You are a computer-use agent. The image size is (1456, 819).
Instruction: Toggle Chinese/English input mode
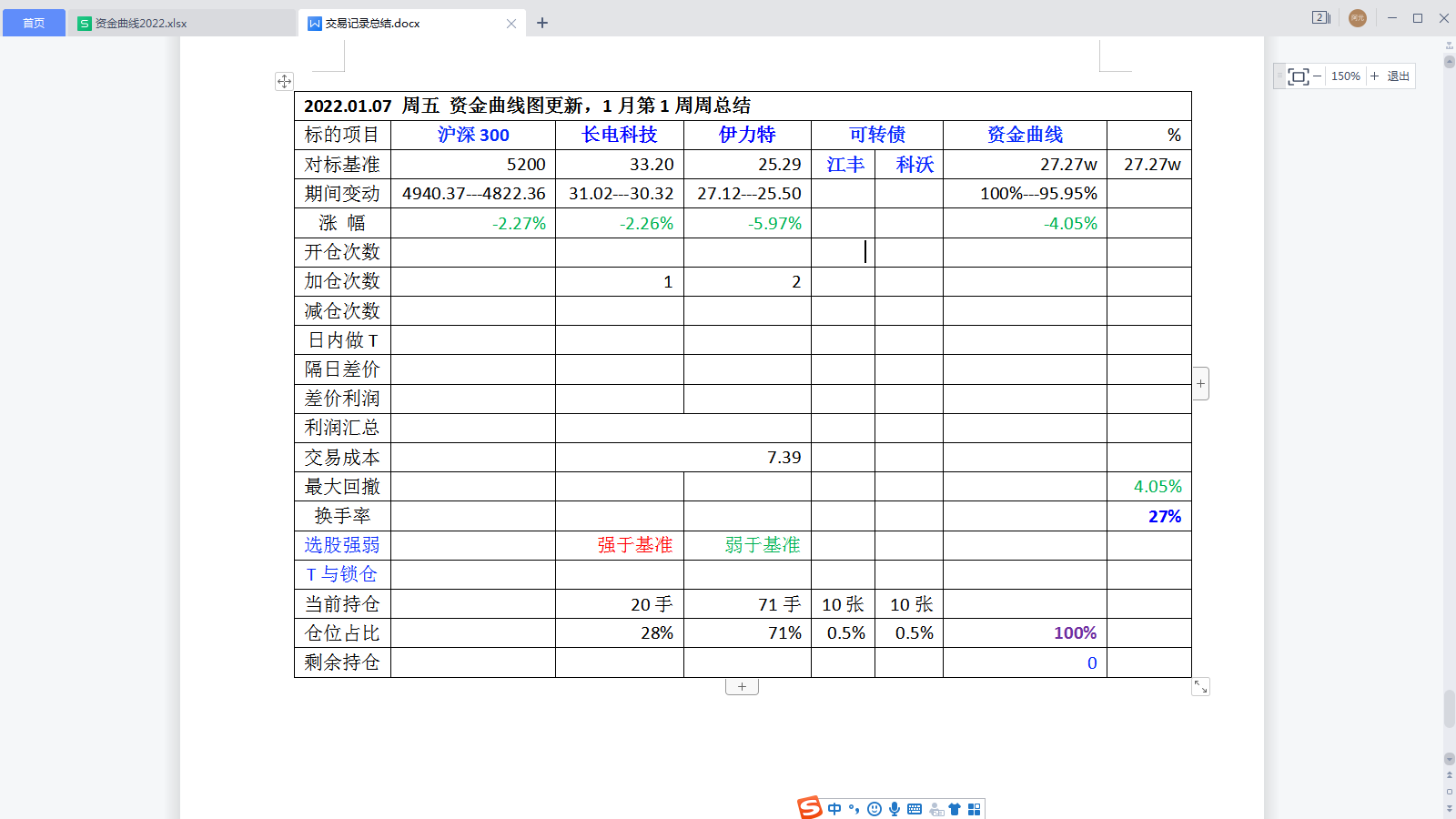pyautogui.click(x=834, y=808)
